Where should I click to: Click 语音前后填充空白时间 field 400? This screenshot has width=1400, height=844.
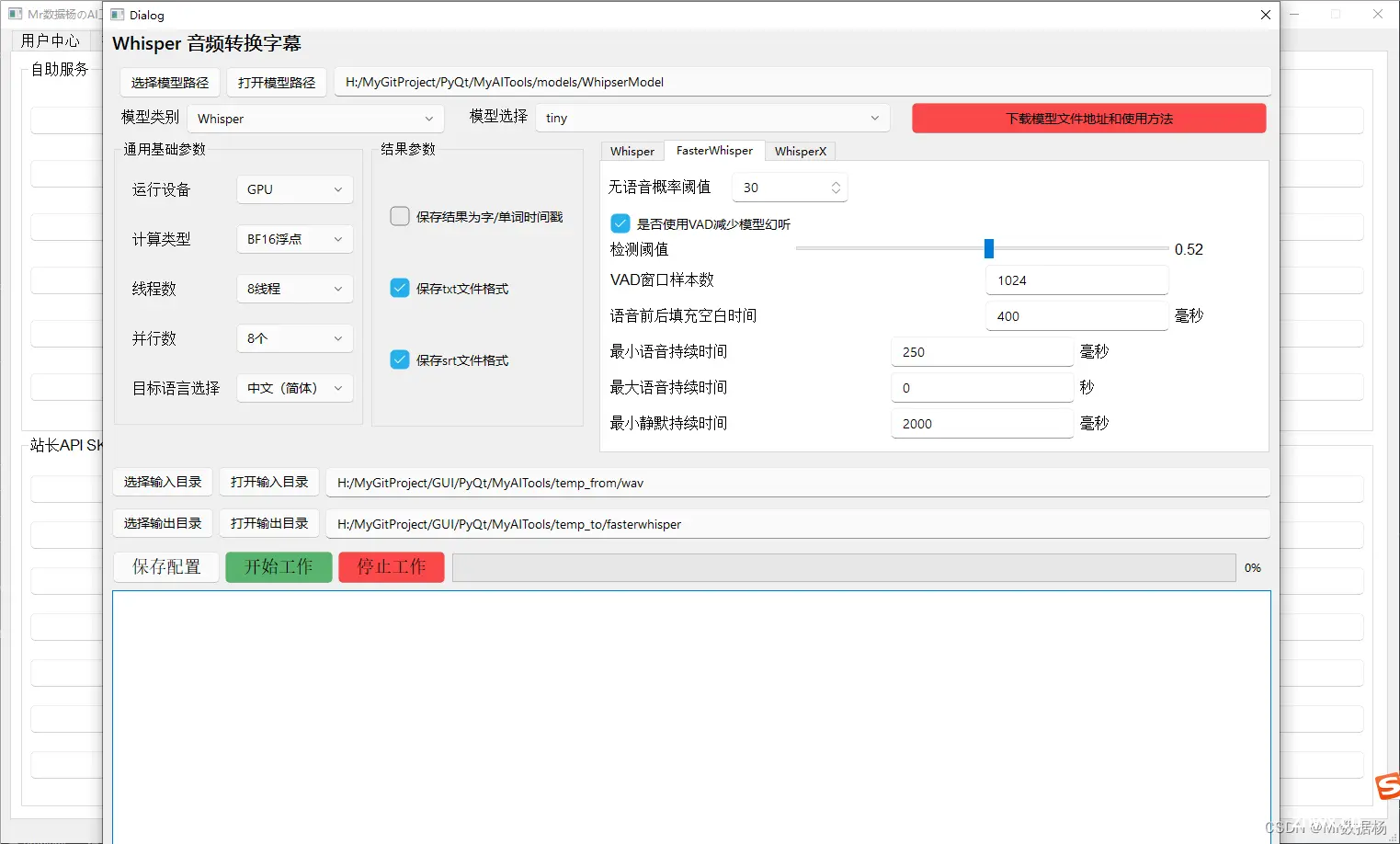1077,316
